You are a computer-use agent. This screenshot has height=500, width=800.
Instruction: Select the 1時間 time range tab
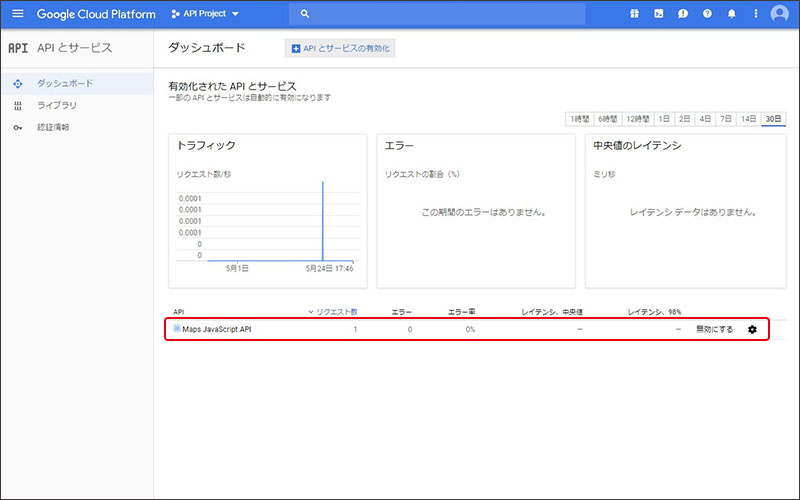pyautogui.click(x=580, y=119)
